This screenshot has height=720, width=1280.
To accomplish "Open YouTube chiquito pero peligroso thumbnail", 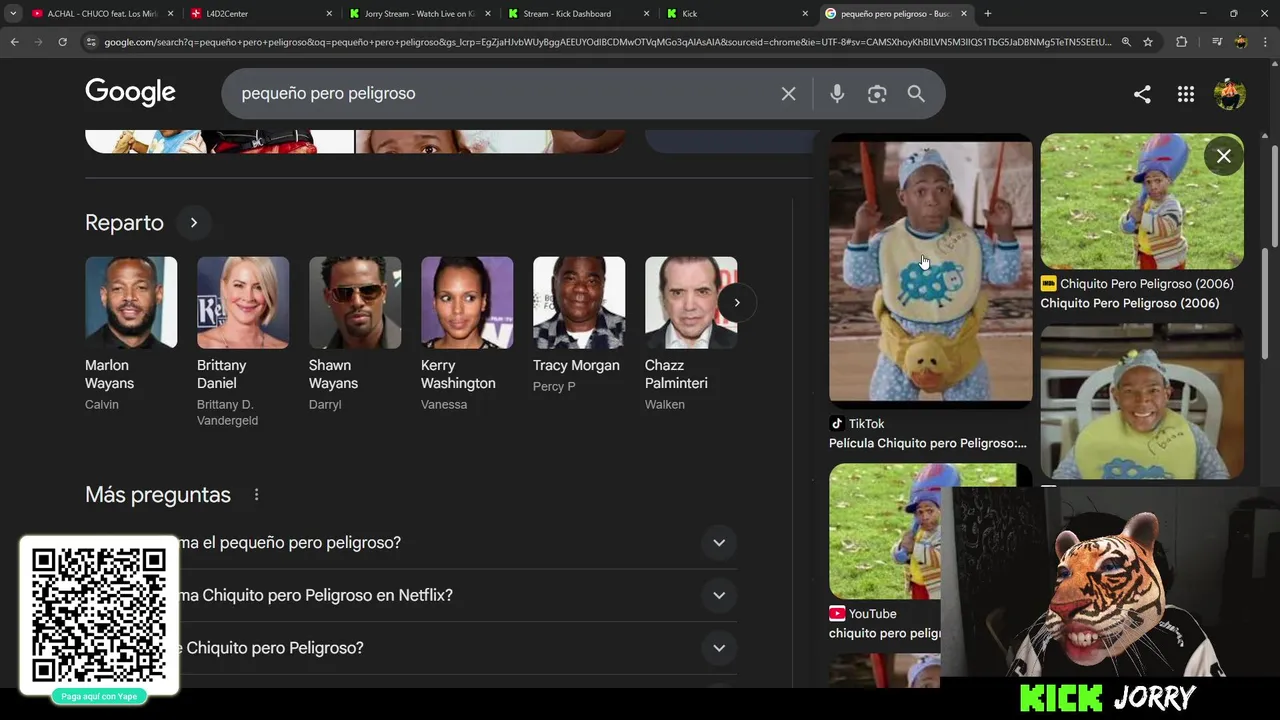I will coord(885,531).
